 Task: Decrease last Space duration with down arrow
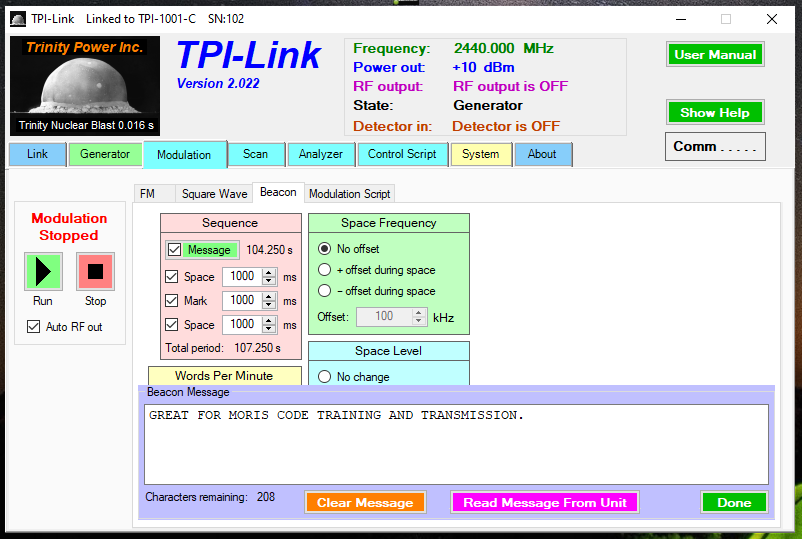[269, 329]
